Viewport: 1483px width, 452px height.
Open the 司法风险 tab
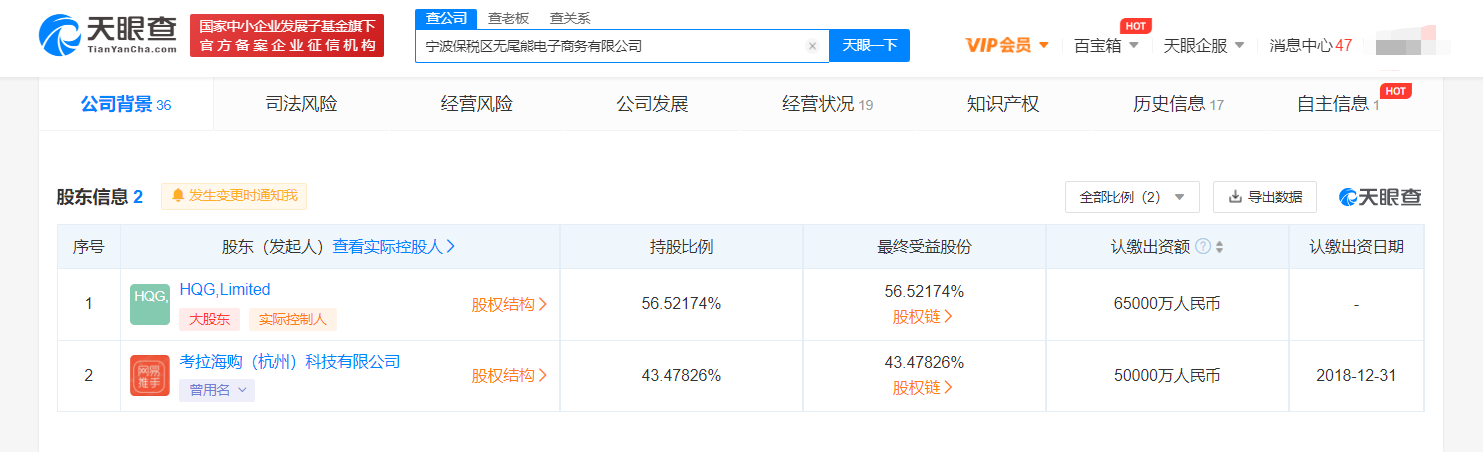pyautogui.click(x=301, y=104)
